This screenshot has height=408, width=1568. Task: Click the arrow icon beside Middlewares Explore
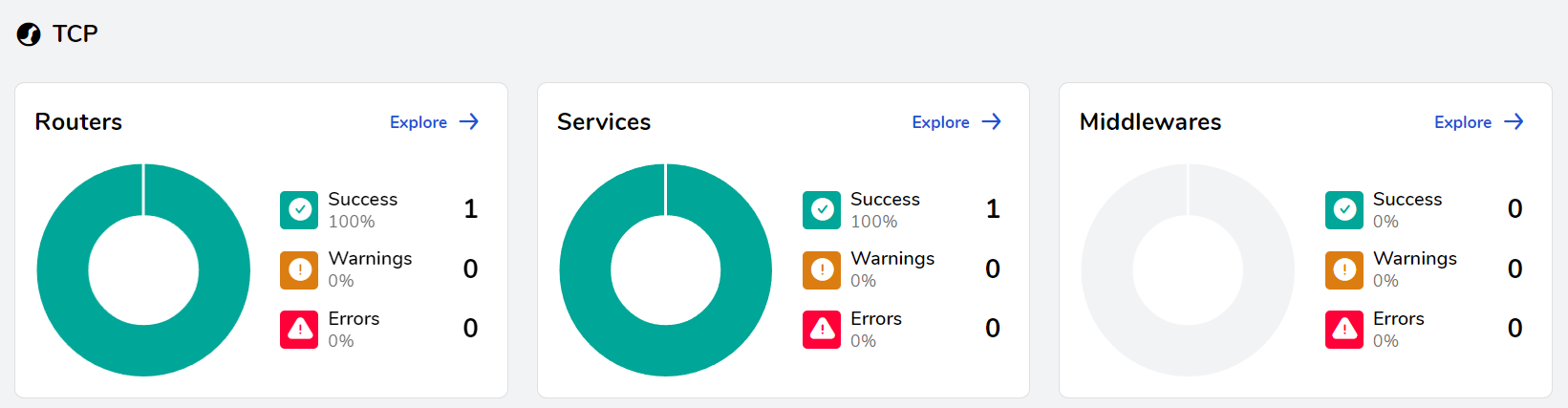pos(1514,121)
